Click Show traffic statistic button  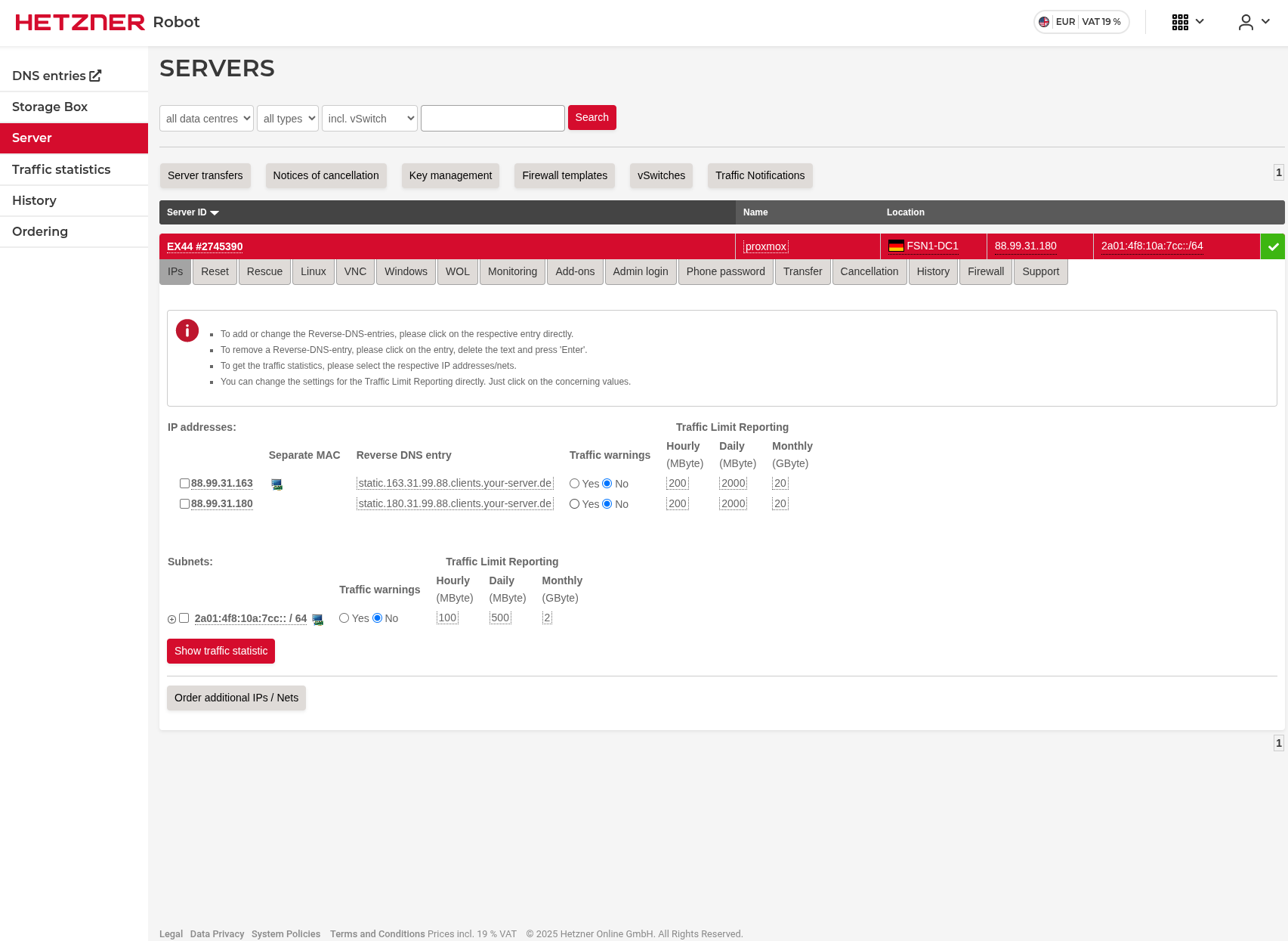pyautogui.click(x=221, y=651)
